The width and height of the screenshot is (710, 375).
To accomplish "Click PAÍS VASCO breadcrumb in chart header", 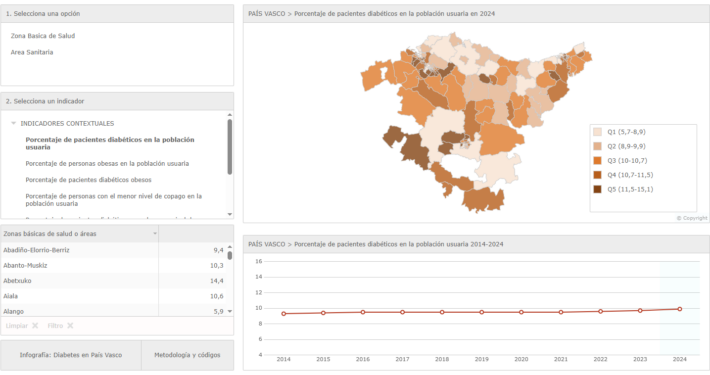I will (x=267, y=244).
